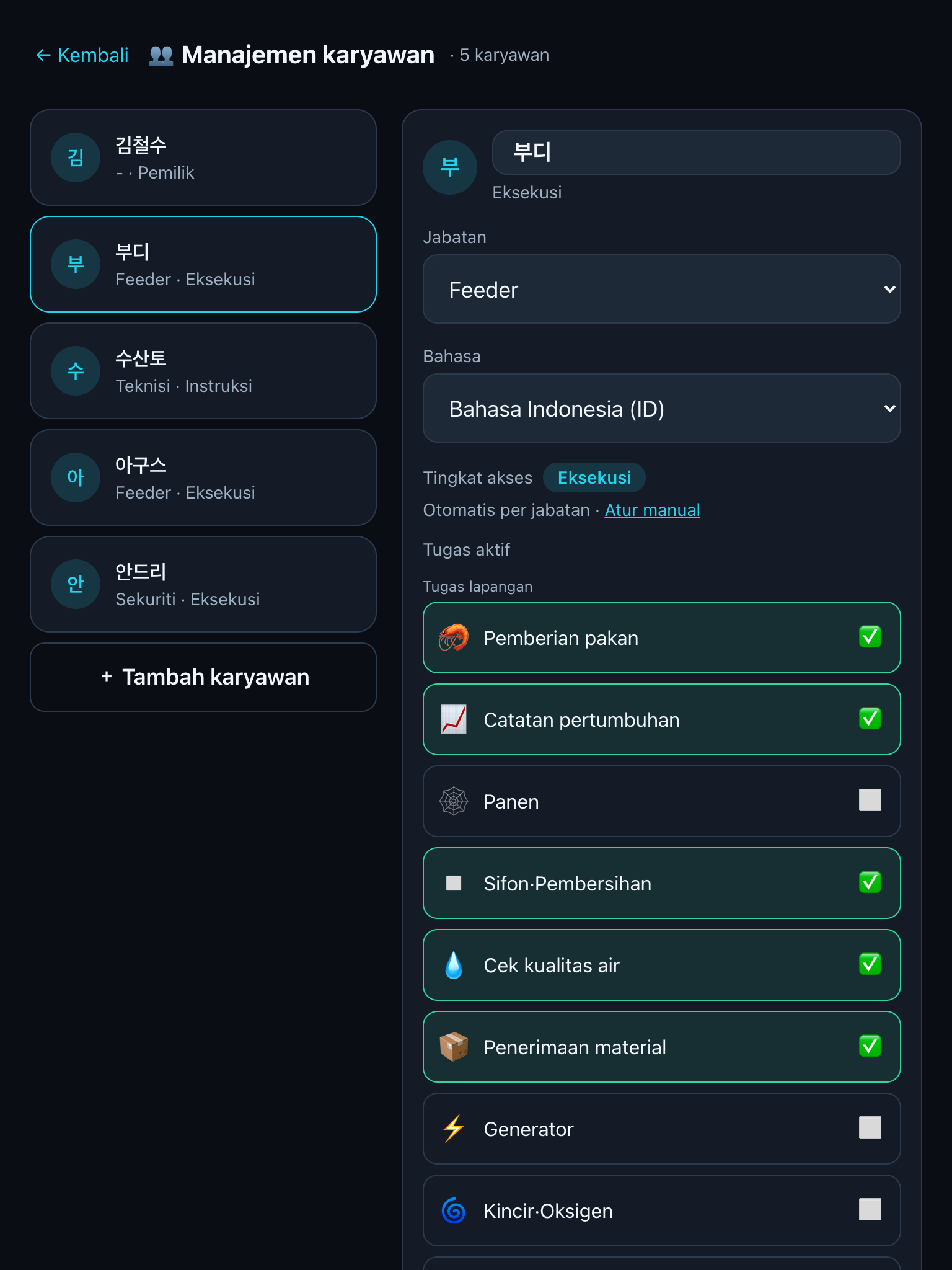Check the Generator task checkbox
The width and height of the screenshot is (952, 1270).
click(x=870, y=1127)
